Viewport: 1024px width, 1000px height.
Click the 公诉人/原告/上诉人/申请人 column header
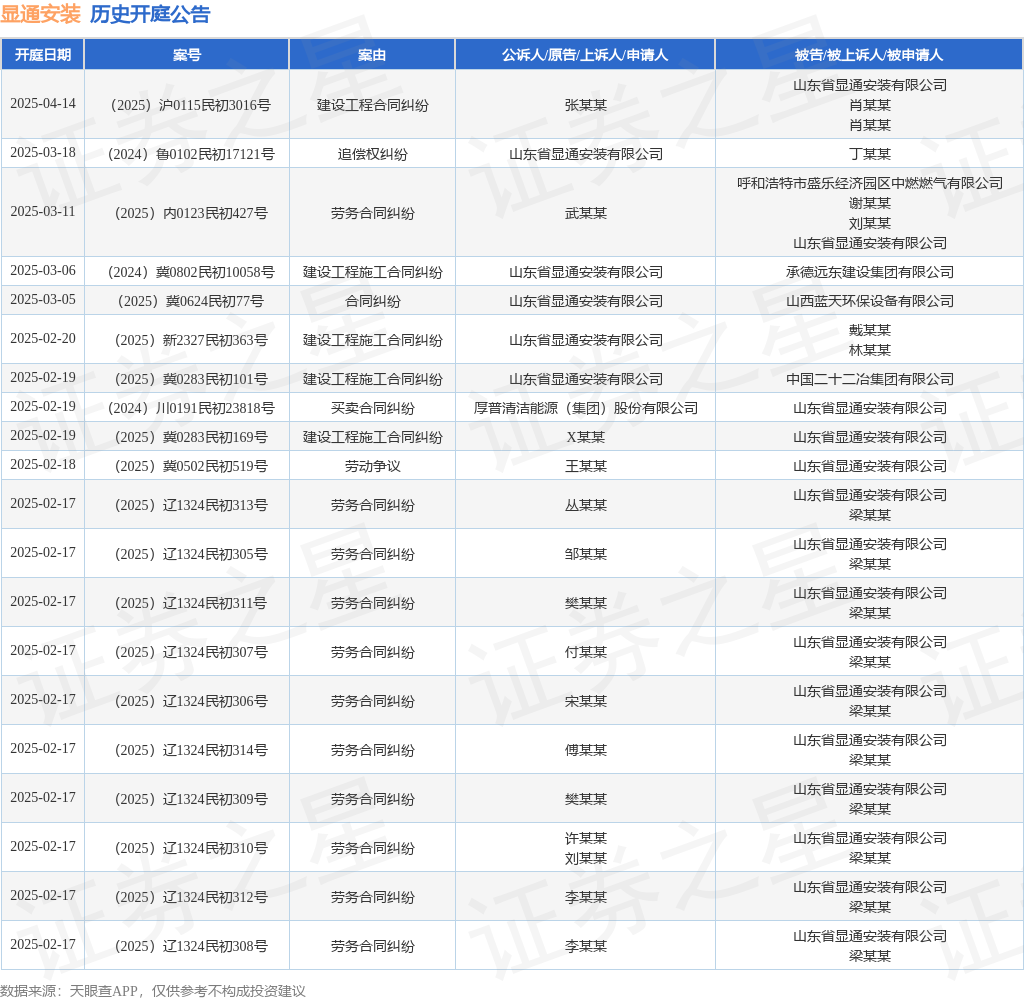(585, 55)
